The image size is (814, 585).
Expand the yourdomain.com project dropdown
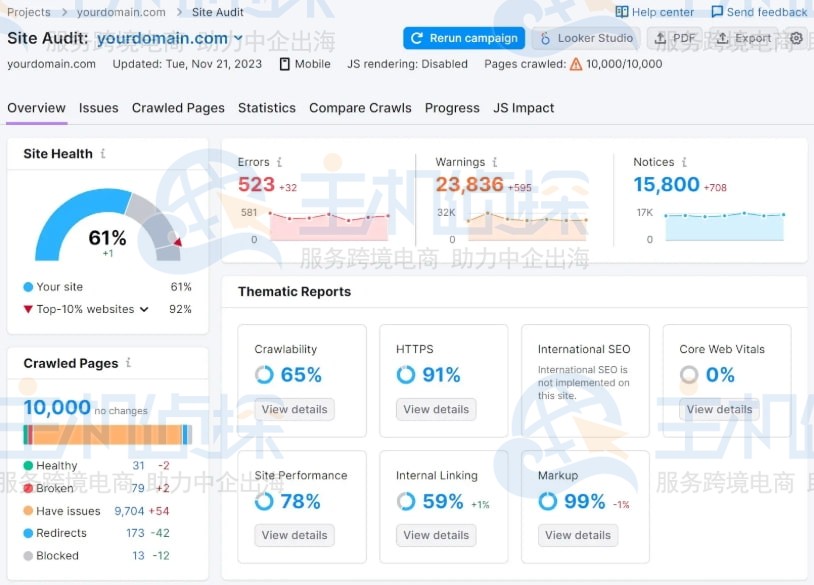(238, 39)
